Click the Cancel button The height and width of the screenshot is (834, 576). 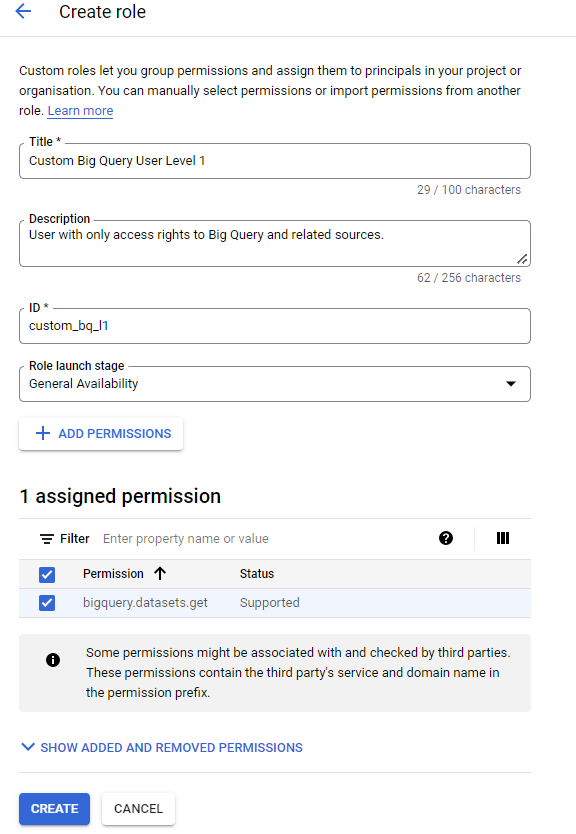(138, 808)
